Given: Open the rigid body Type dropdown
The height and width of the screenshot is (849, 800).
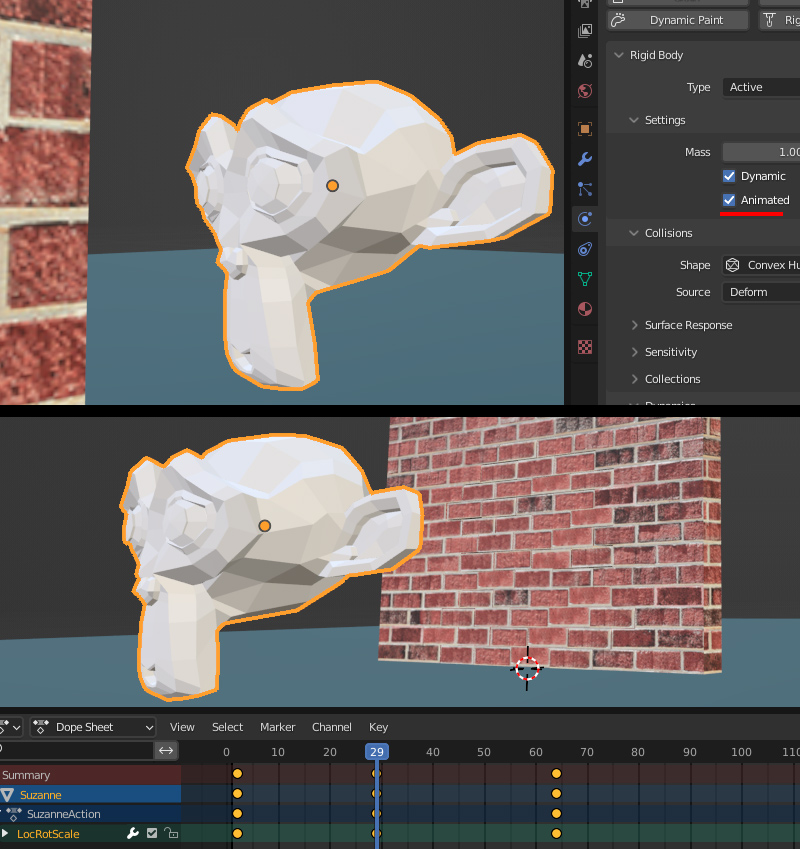Looking at the screenshot, I should (761, 87).
